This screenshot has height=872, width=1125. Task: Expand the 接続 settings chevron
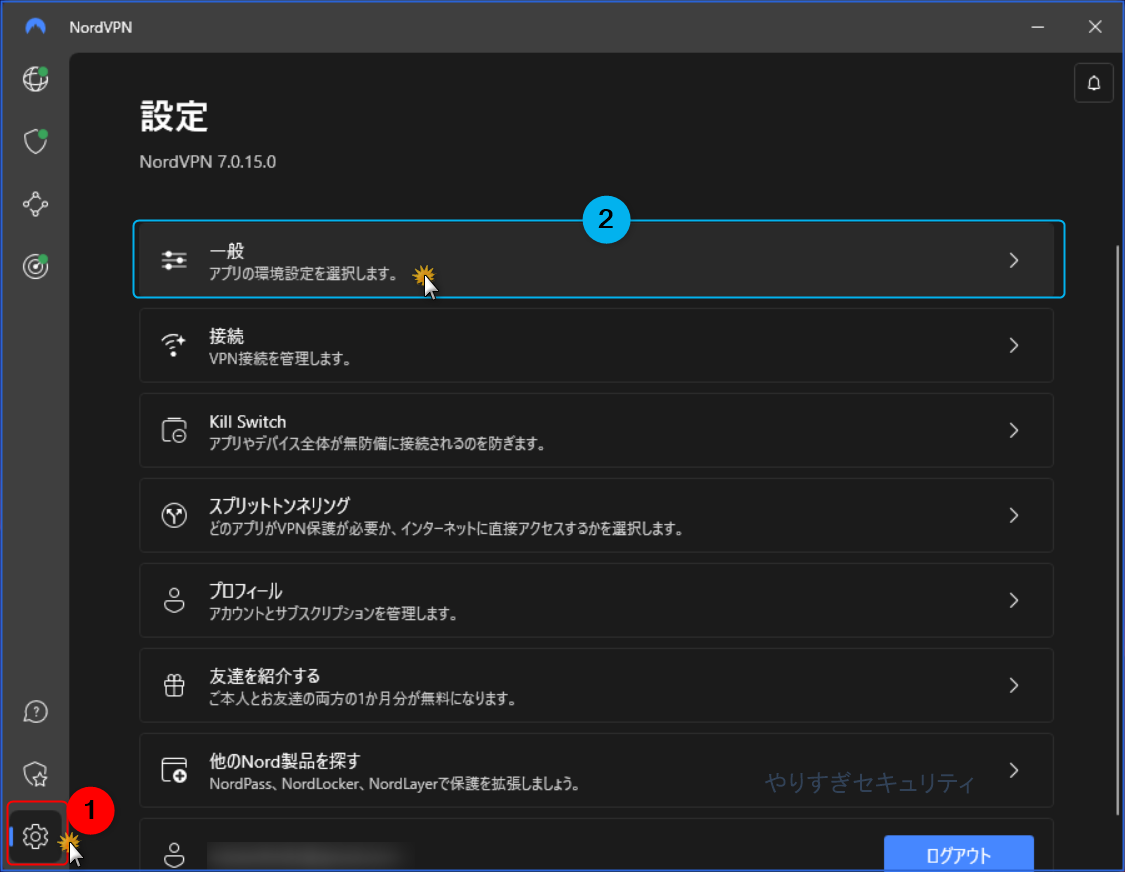pos(1014,345)
